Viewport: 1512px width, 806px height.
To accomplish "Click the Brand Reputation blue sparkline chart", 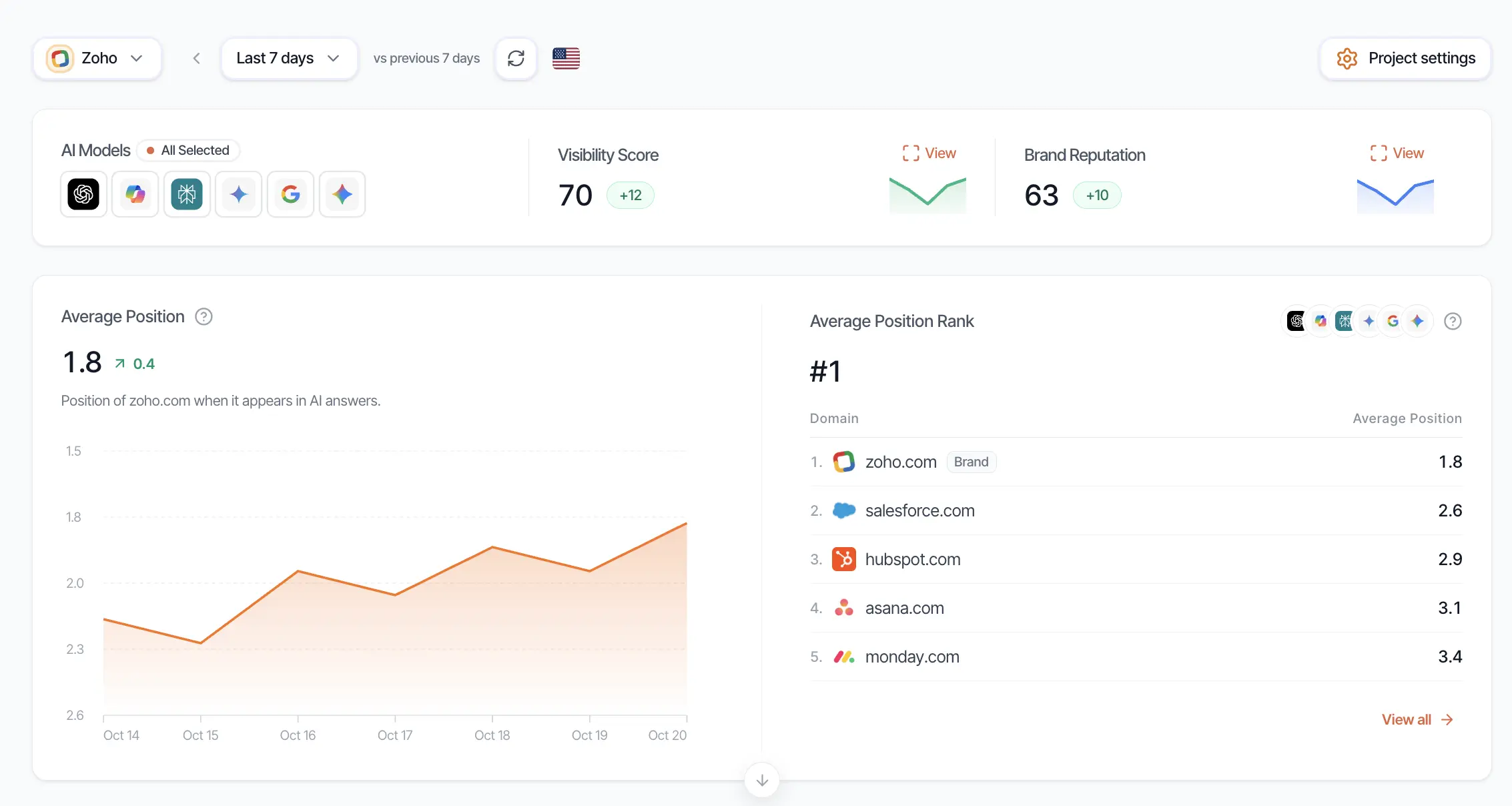I will 1395,195.
